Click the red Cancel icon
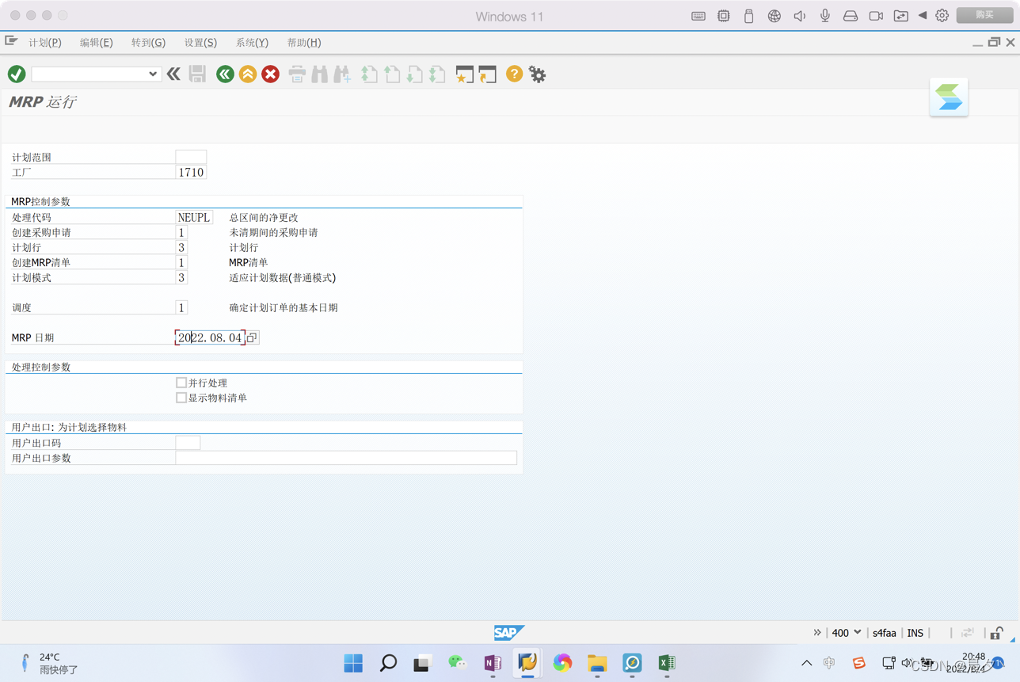Image resolution: width=1020 pixels, height=682 pixels. tap(270, 74)
